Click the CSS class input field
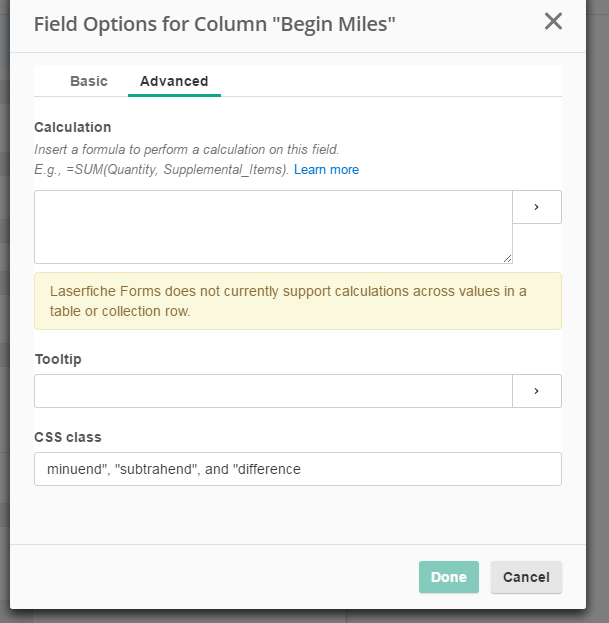The width and height of the screenshot is (609, 623). pyautogui.click(x=297, y=469)
